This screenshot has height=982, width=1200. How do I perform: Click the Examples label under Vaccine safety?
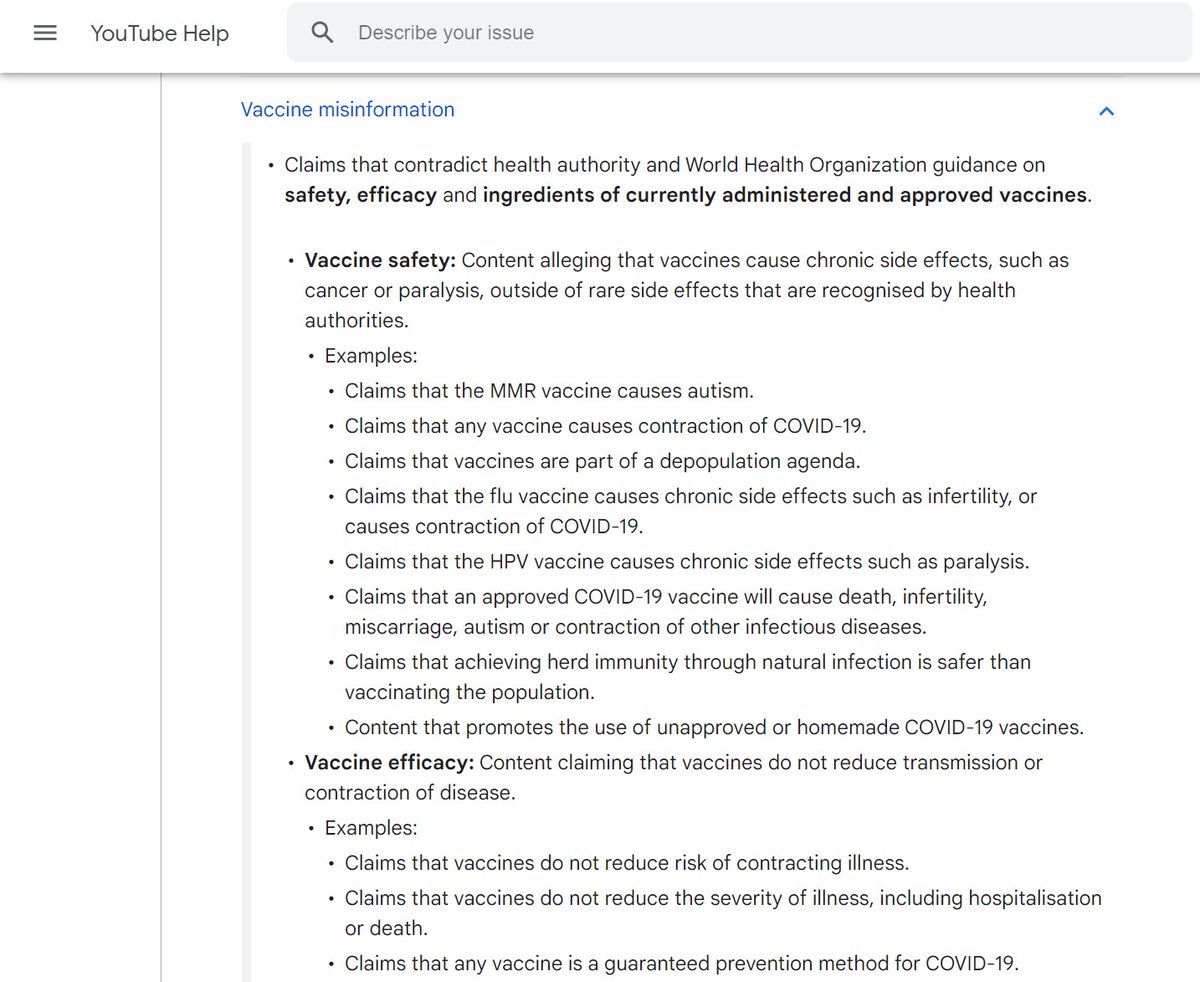click(x=371, y=356)
